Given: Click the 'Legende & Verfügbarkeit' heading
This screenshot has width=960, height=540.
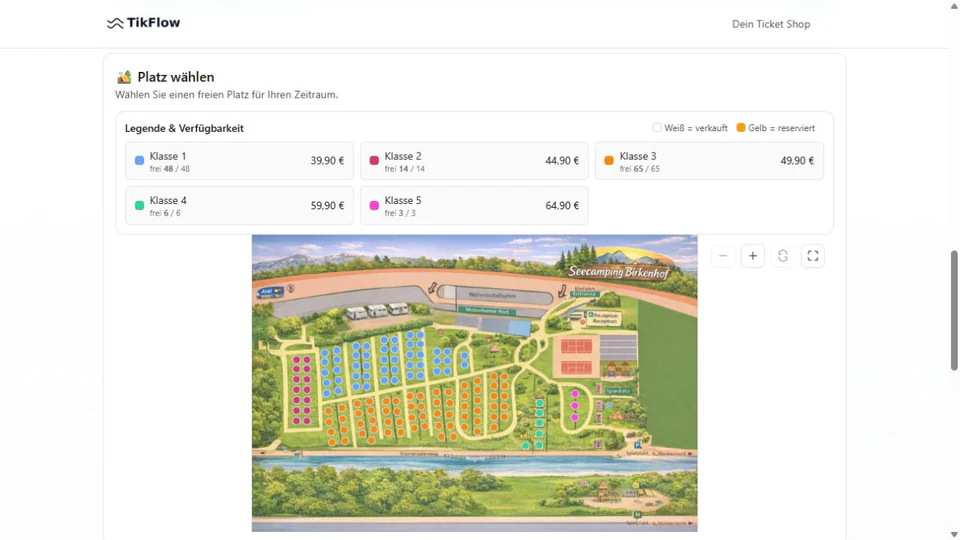Looking at the screenshot, I should pyautogui.click(x=184, y=128).
